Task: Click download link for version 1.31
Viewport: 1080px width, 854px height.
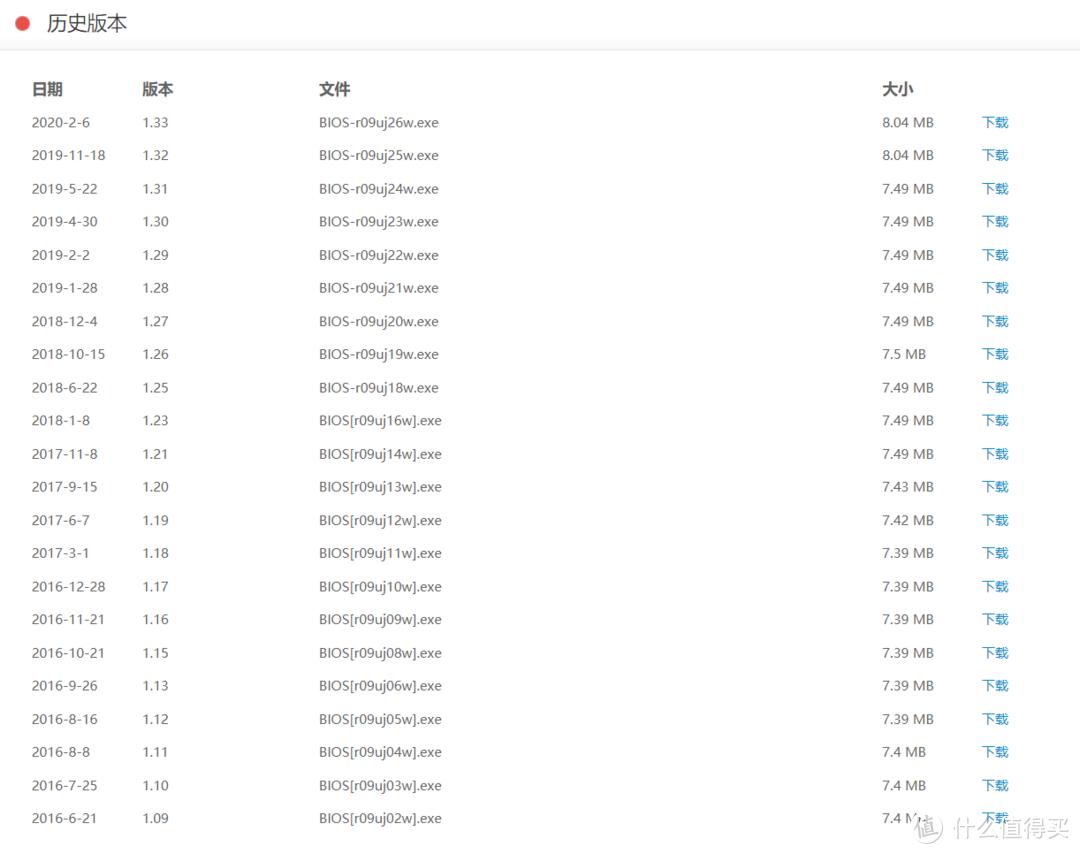Action: coord(995,189)
